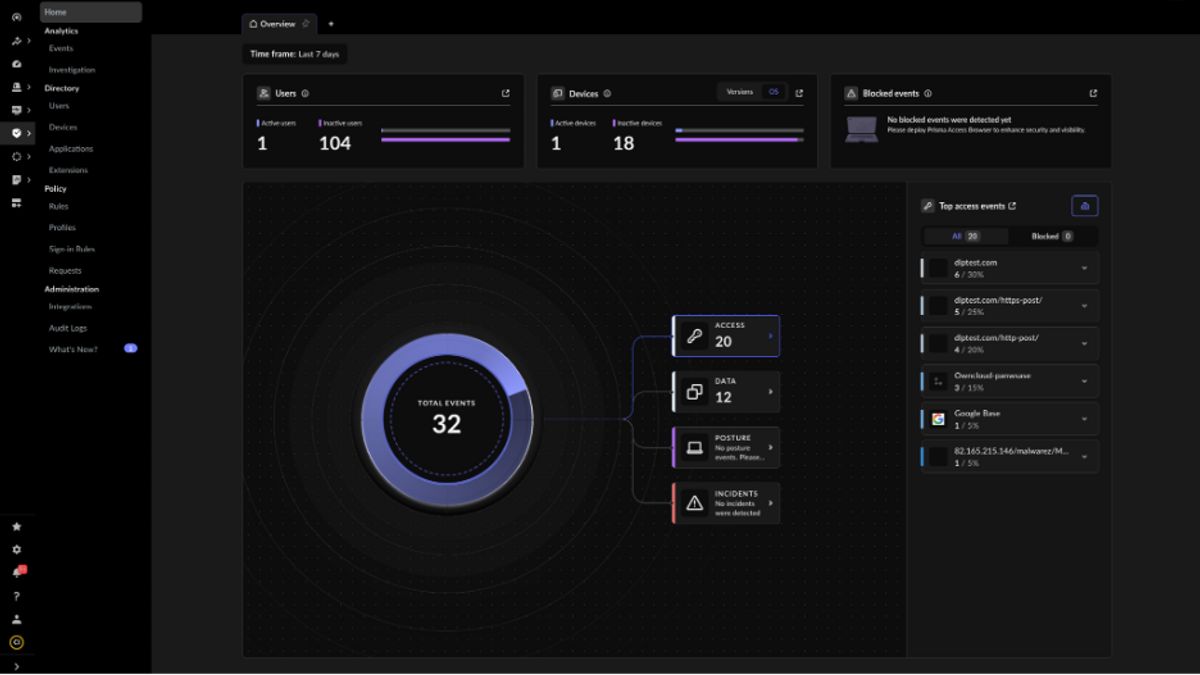This screenshot has height=675, width=1200.
Task: Expand the Owncloud-pamanase entry chevron
Action: pos(1084,381)
